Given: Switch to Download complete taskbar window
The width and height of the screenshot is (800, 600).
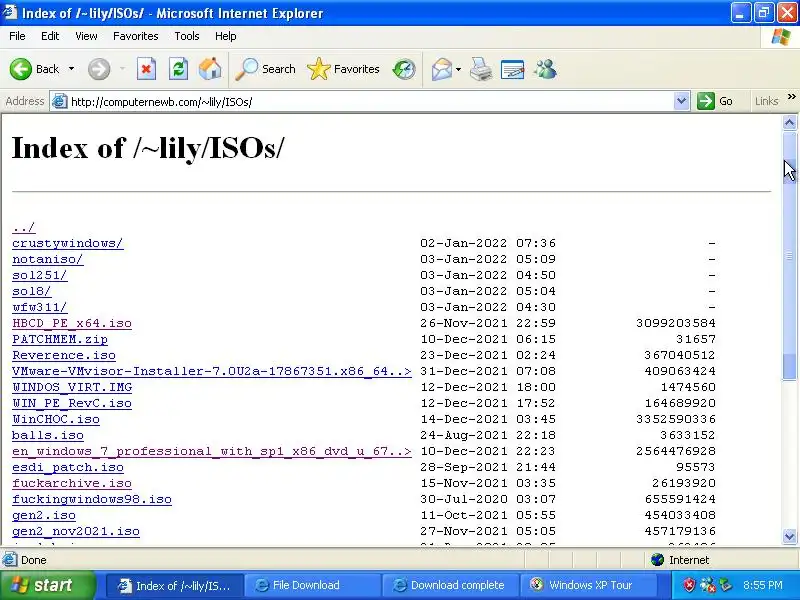Looking at the screenshot, I should point(449,586).
